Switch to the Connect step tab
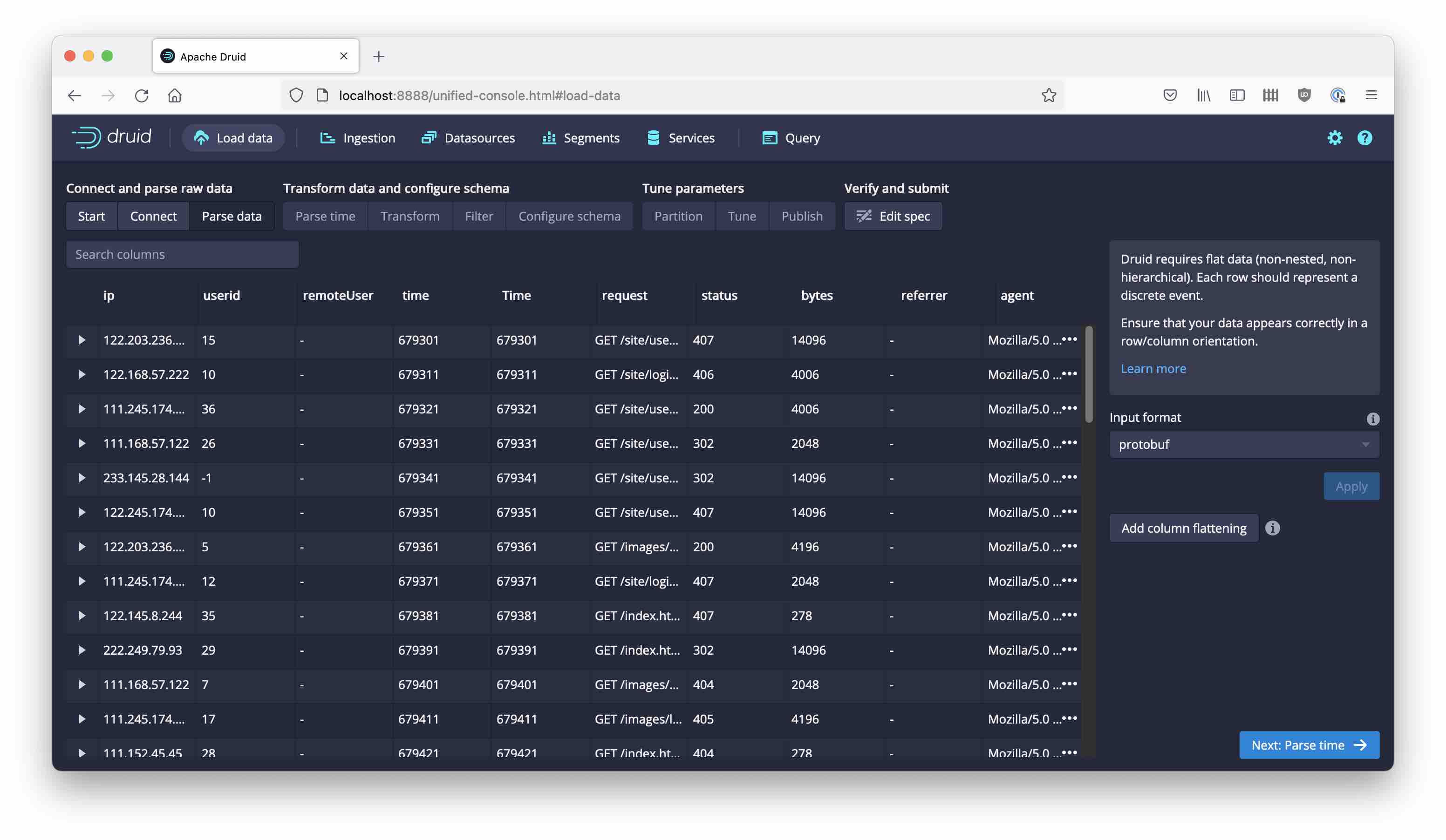Viewport: 1446px width, 840px height. click(x=153, y=216)
